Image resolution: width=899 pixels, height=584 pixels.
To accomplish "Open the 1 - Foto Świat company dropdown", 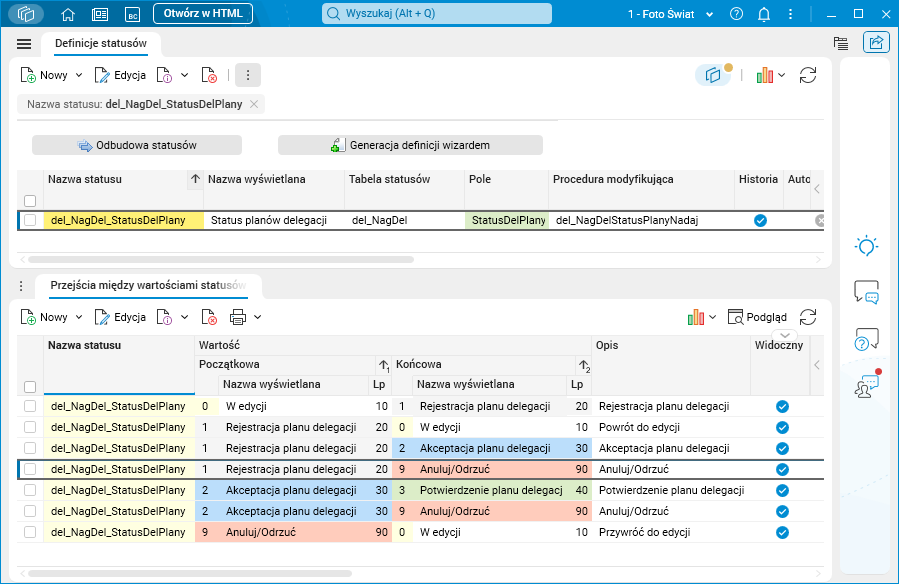I will tap(669, 14).
